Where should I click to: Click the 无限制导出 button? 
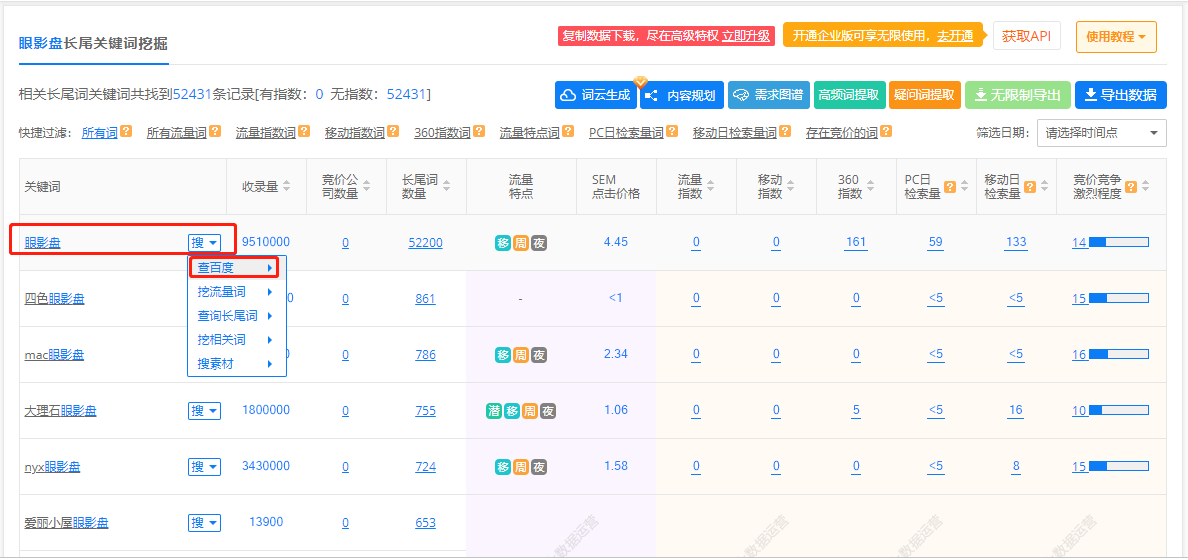(1018, 95)
